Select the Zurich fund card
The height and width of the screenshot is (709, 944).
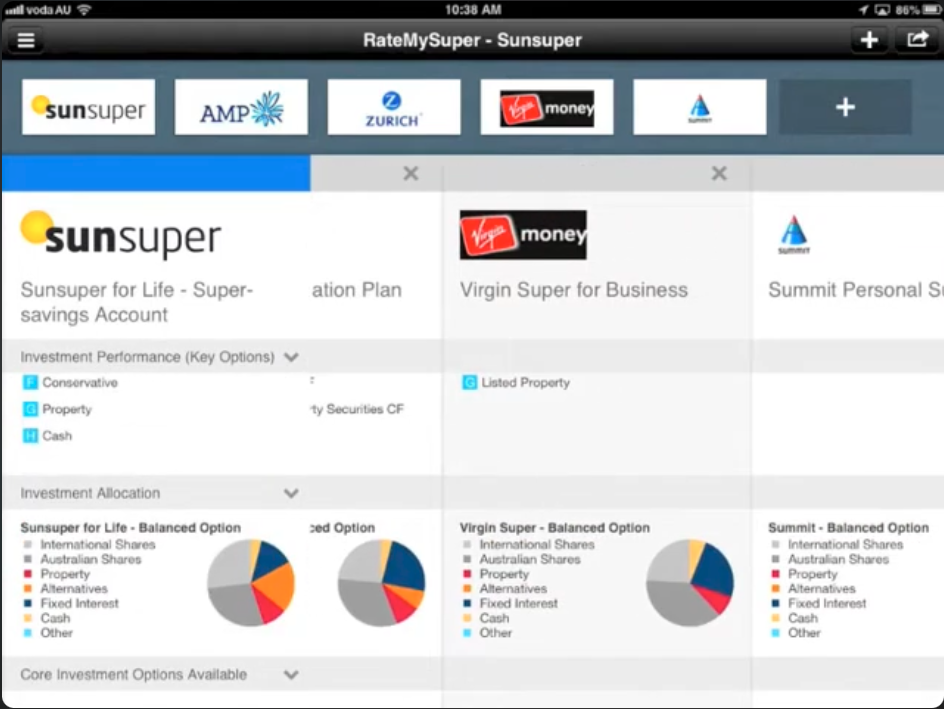[x=394, y=107]
